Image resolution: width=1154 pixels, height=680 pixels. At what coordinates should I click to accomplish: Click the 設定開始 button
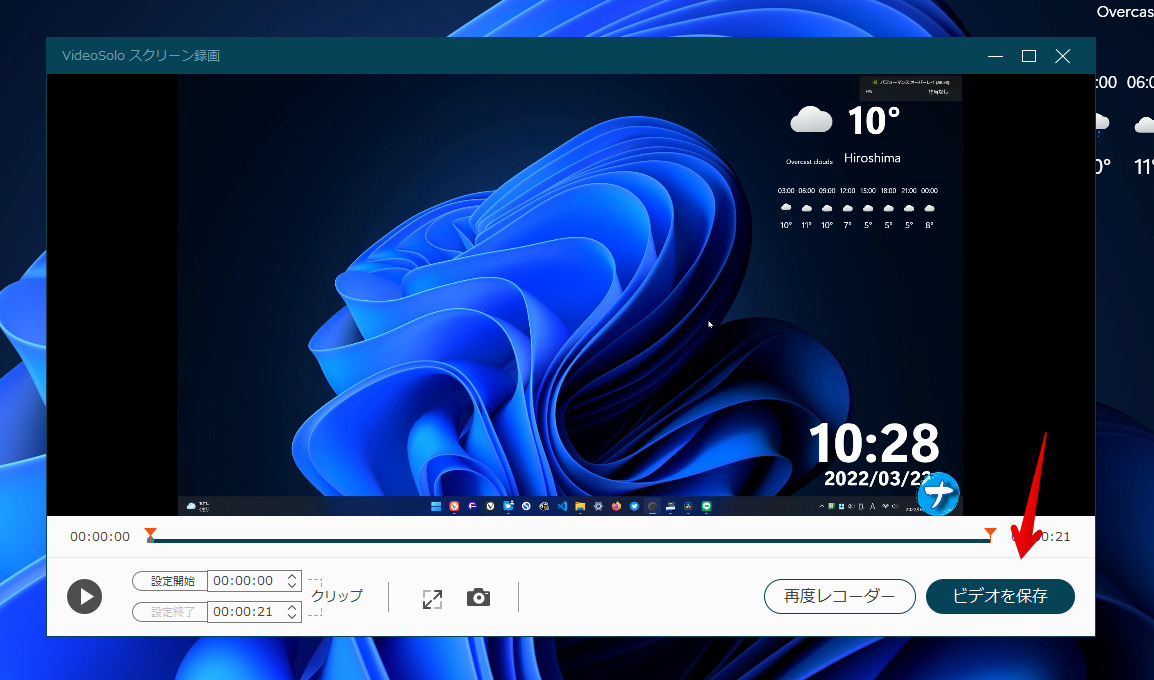click(x=170, y=581)
